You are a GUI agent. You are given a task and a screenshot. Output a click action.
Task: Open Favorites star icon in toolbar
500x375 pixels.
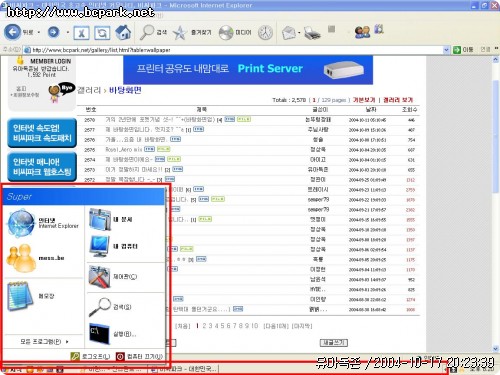pos(180,33)
